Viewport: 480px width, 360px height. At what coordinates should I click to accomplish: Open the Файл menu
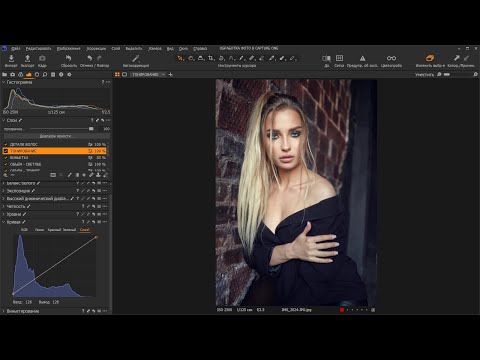[x=16, y=49]
